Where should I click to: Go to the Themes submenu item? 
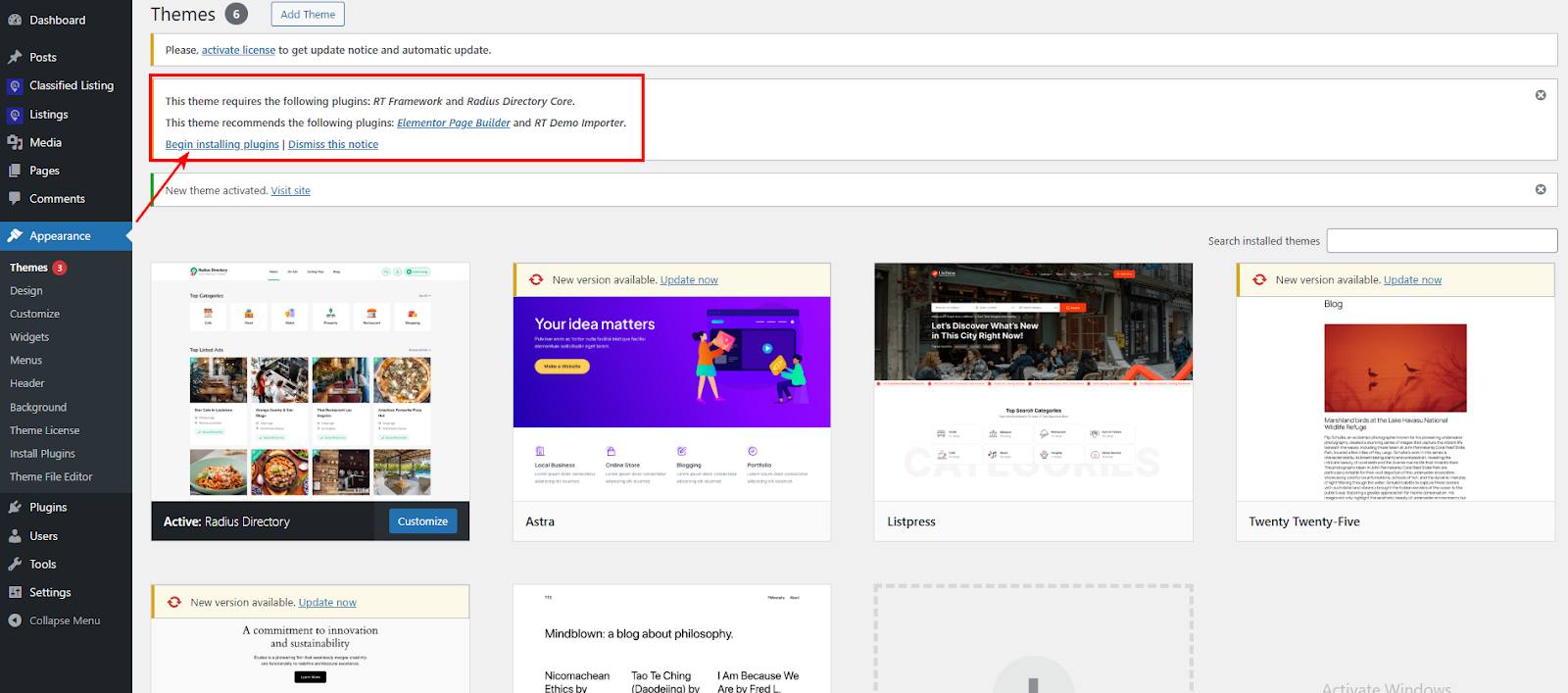[28, 268]
